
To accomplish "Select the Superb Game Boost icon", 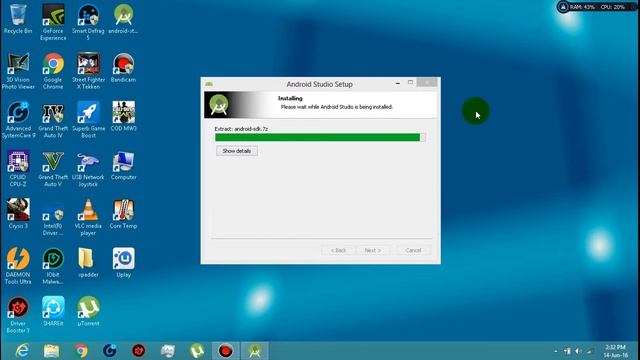I will click(88, 120).
